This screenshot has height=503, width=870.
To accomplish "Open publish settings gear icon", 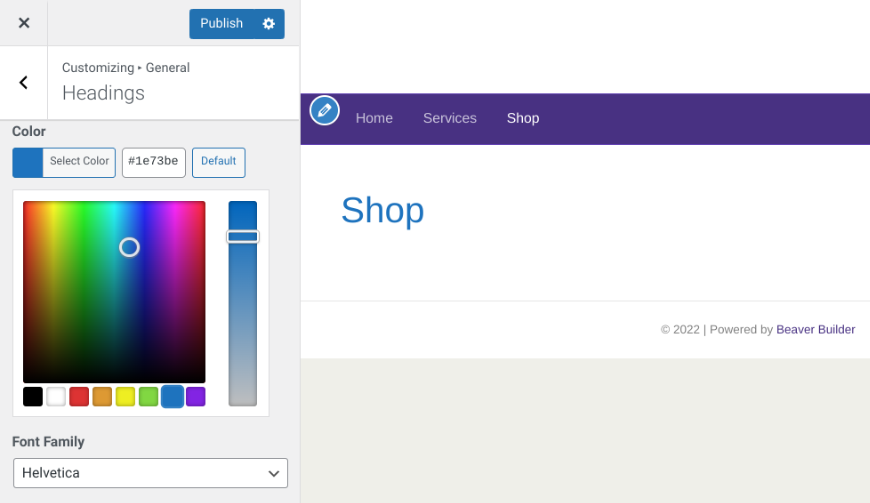I will pos(269,23).
